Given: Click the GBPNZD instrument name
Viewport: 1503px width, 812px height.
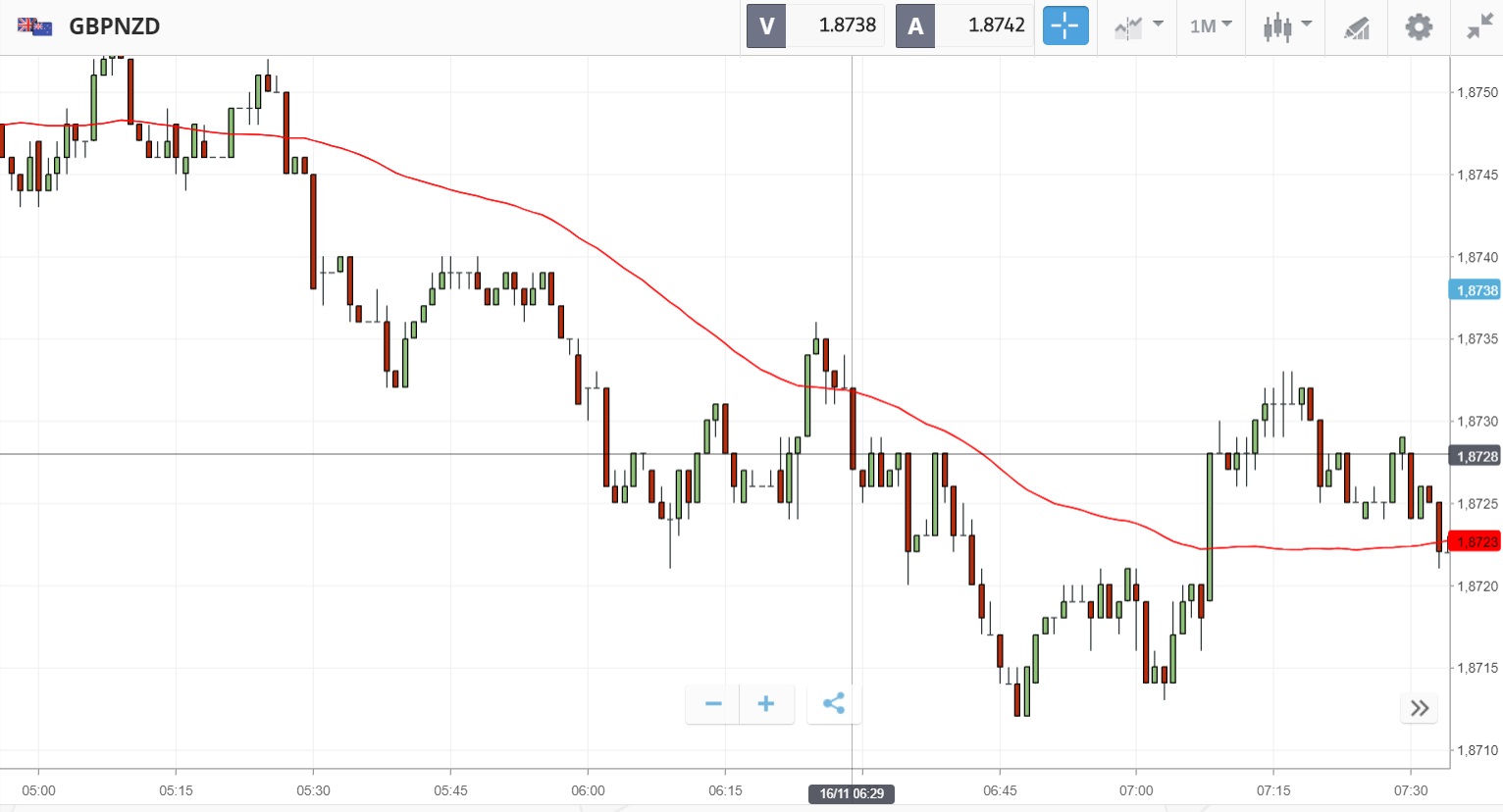Looking at the screenshot, I should point(114,26).
